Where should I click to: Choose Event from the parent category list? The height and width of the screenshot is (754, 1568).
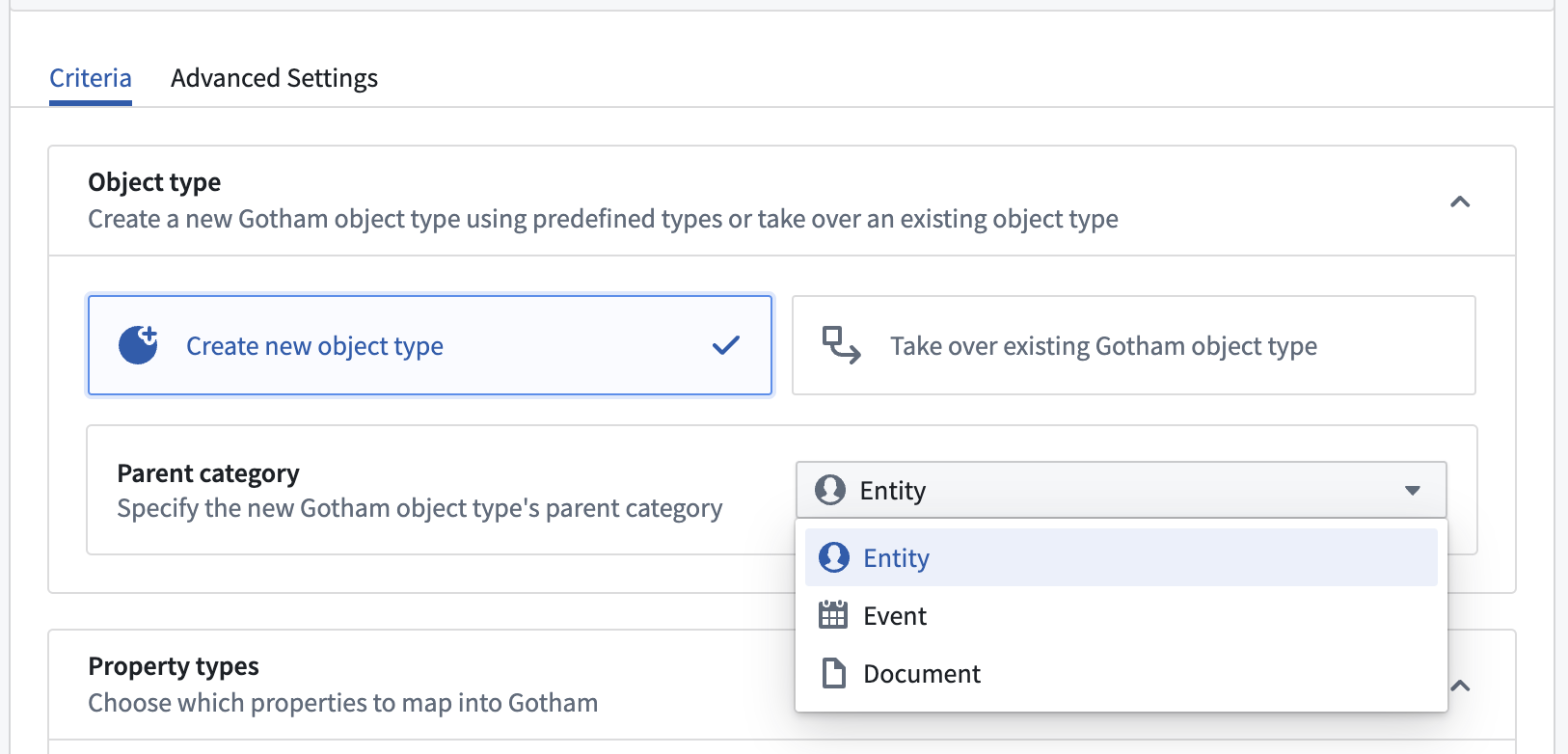(1122, 615)
